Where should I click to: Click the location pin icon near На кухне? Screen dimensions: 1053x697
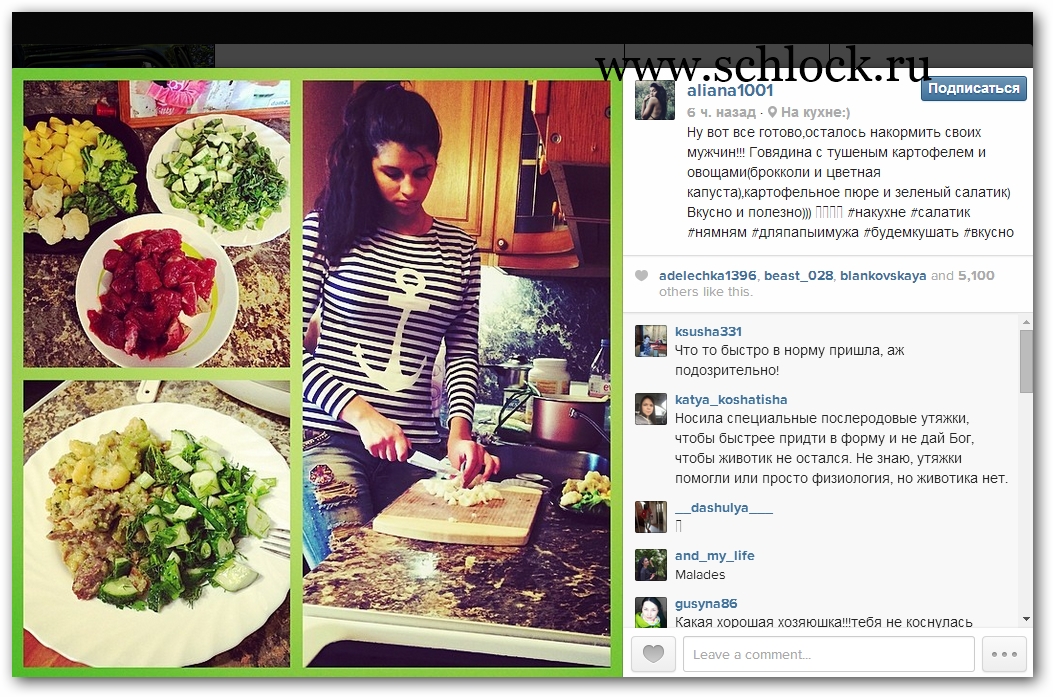click(772, 112)
